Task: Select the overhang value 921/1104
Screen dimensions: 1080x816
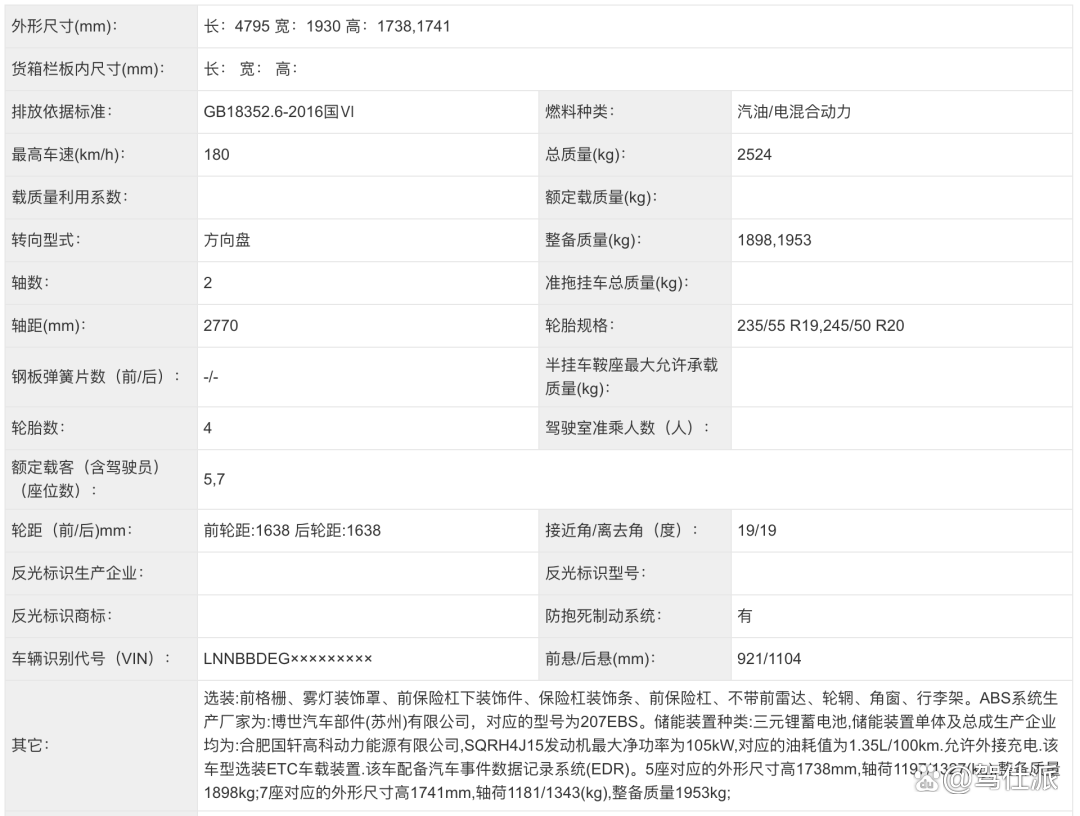Action: tap(769, 658)
